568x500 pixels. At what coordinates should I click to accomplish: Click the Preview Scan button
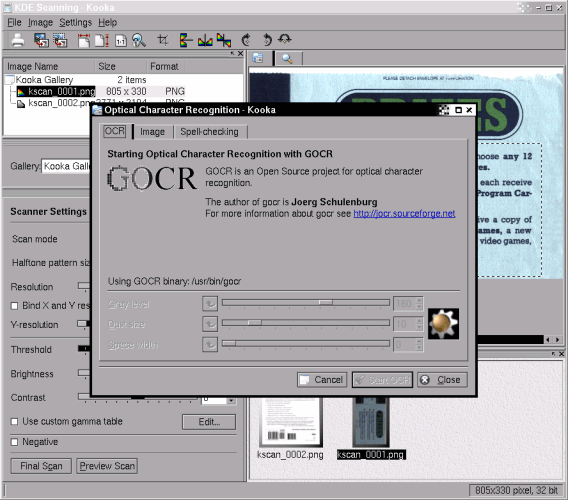coord(107,466)
